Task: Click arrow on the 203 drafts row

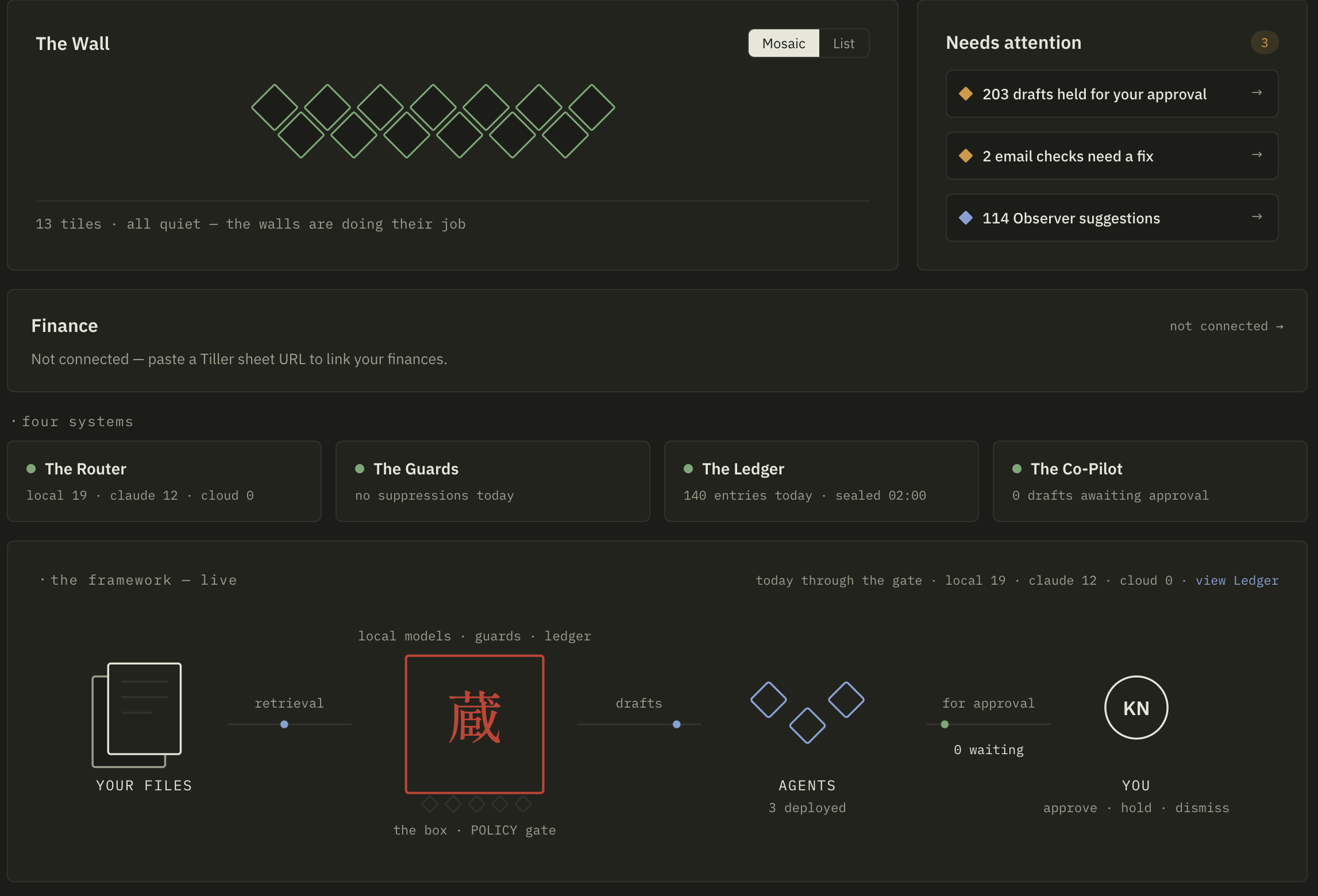Action: pyautogui.click(x=1257, y=92)
